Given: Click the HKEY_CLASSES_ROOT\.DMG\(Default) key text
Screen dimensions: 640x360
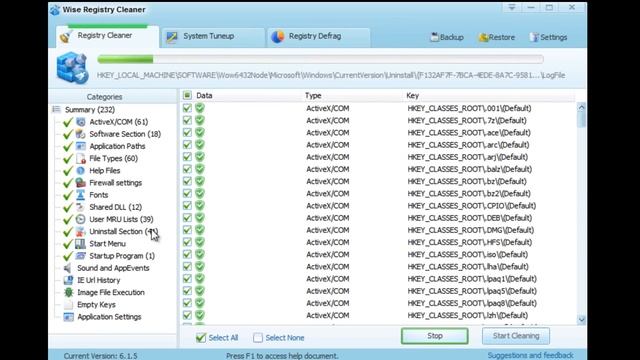Looking at the screenshot, I should click(471, 230).
